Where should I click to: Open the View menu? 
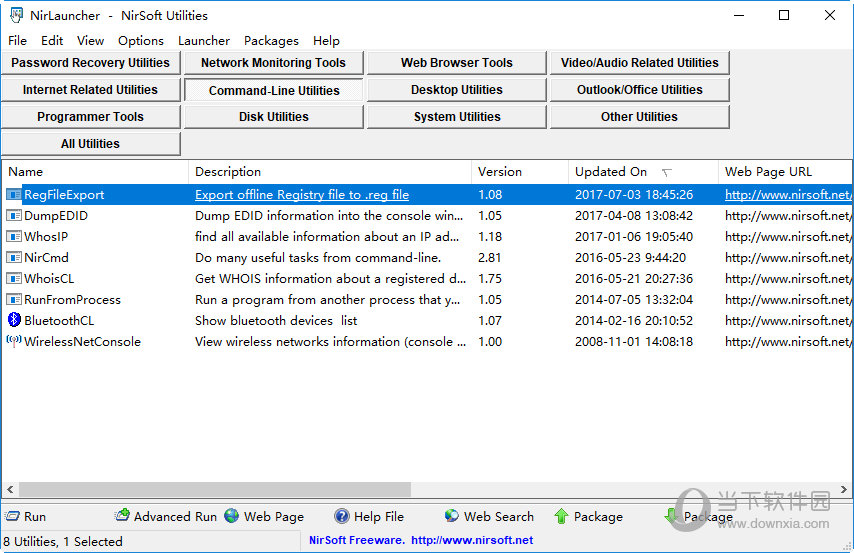pos(90,41)
